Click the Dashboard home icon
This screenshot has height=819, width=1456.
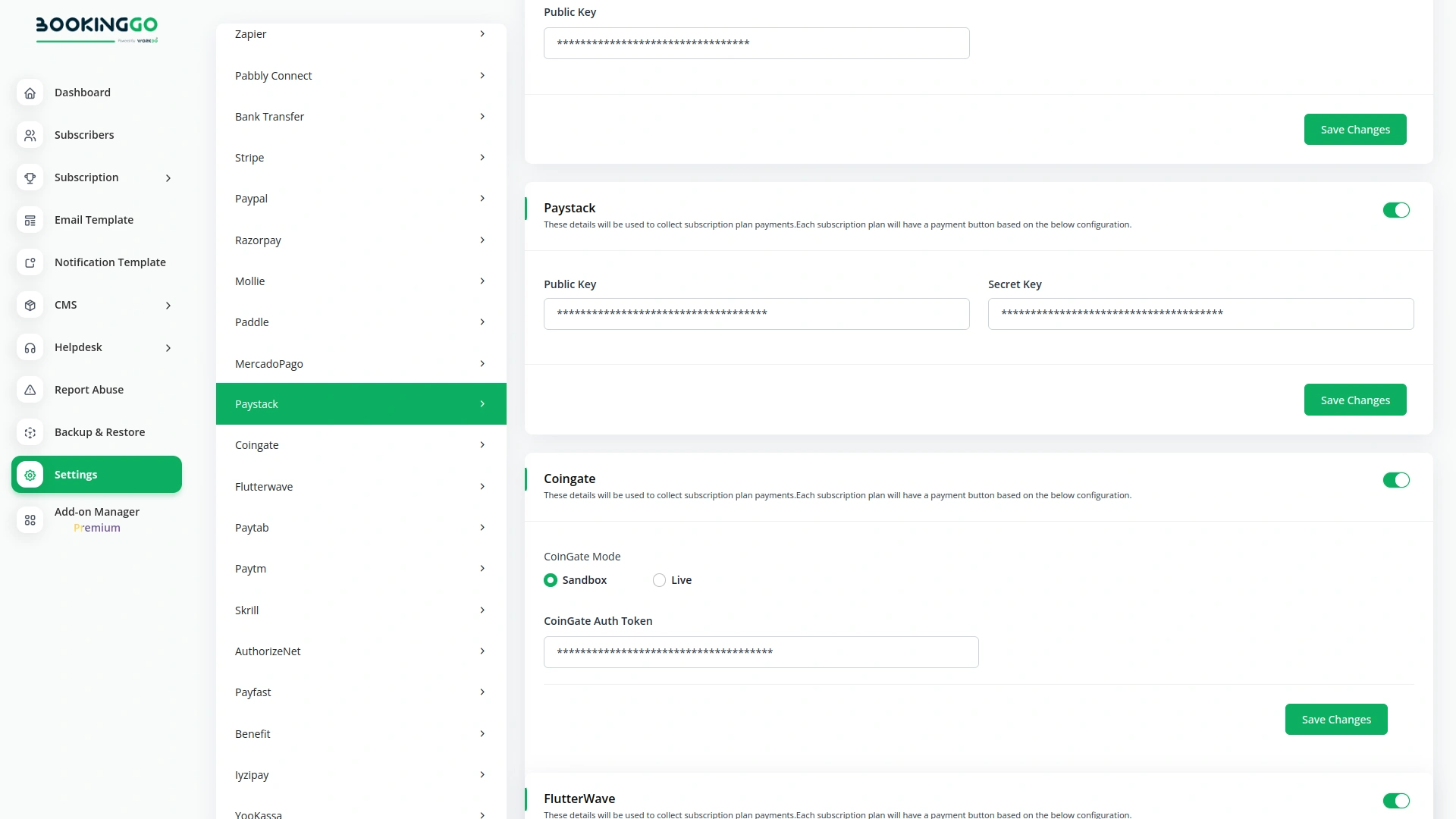pos(30,93)
